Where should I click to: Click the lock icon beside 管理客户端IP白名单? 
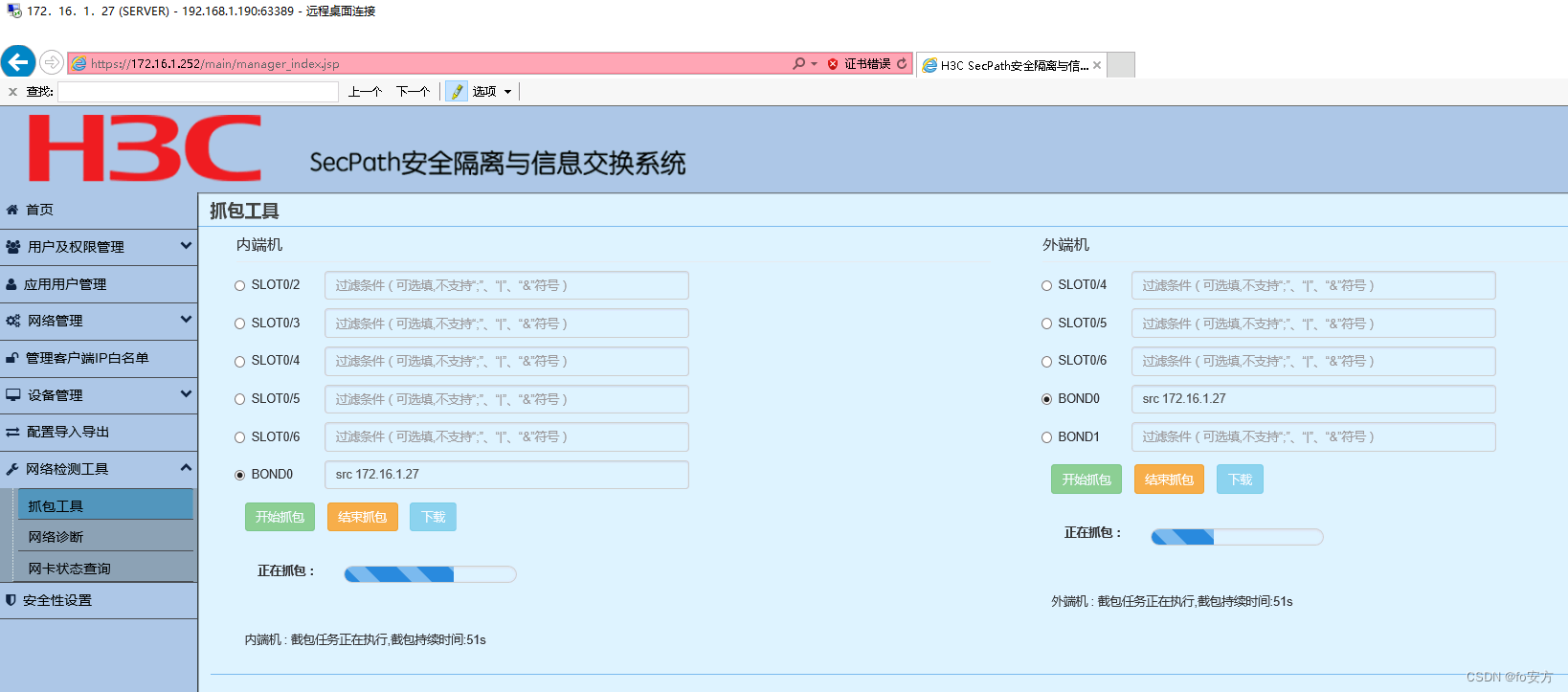coord(12,358)
